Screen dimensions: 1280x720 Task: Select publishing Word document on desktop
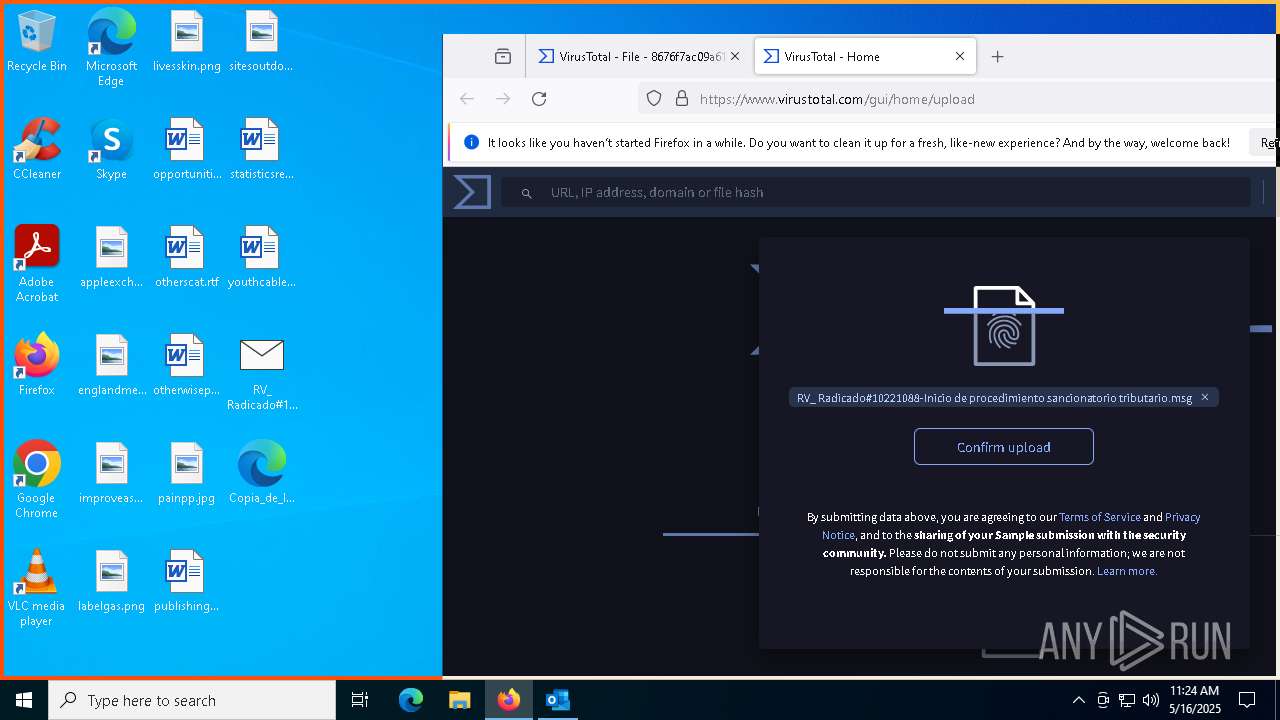186,582
